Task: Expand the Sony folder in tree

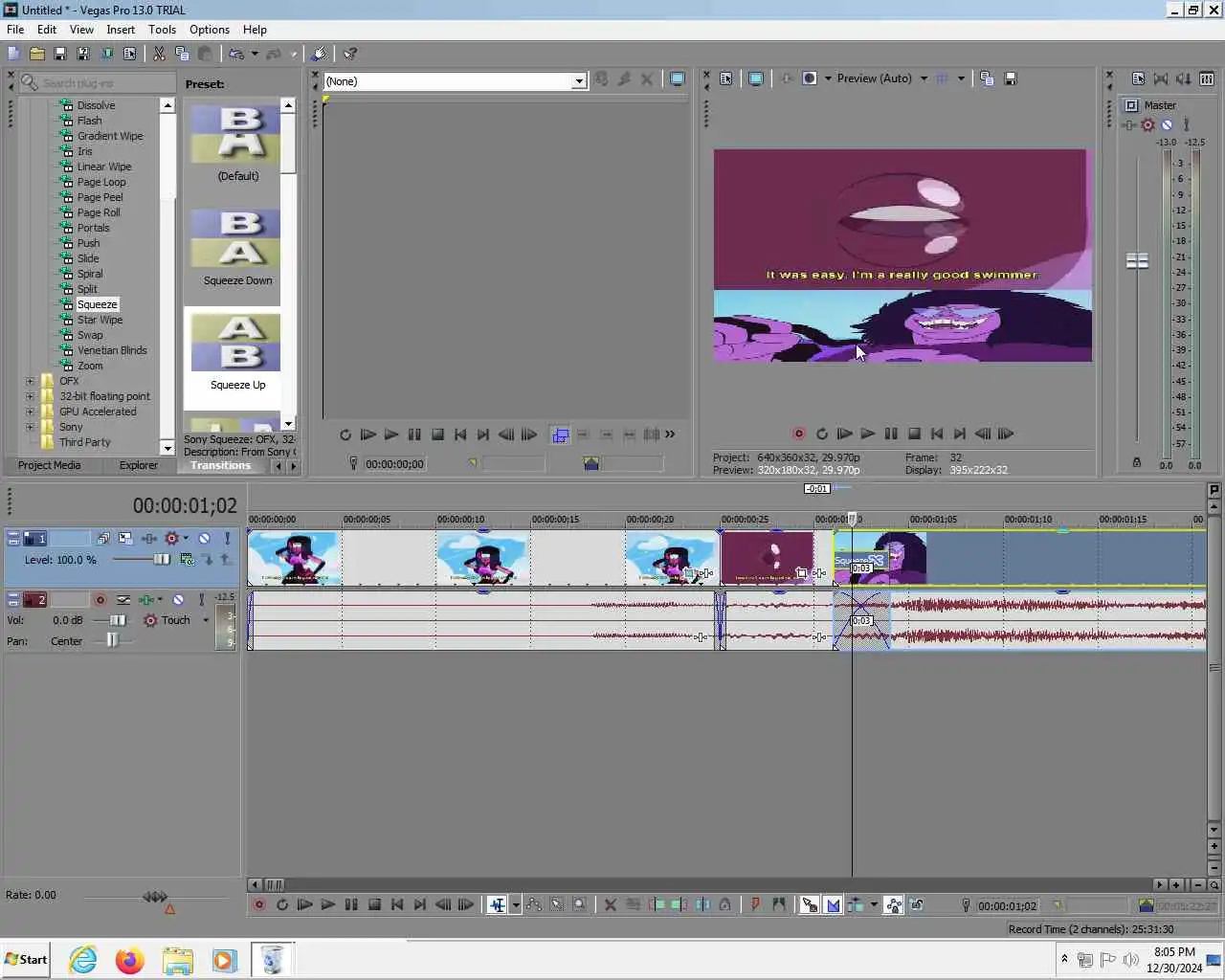Action: [x=30, y=427]
